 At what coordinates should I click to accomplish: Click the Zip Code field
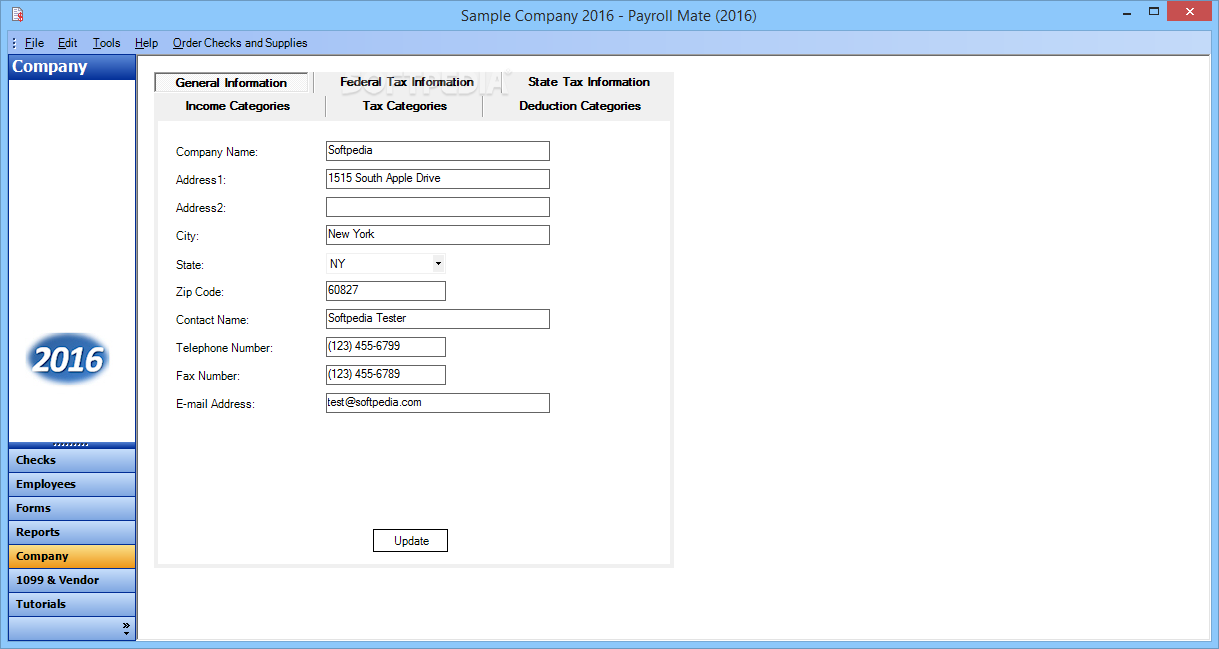pyautogui.click(x=386, y=291)
